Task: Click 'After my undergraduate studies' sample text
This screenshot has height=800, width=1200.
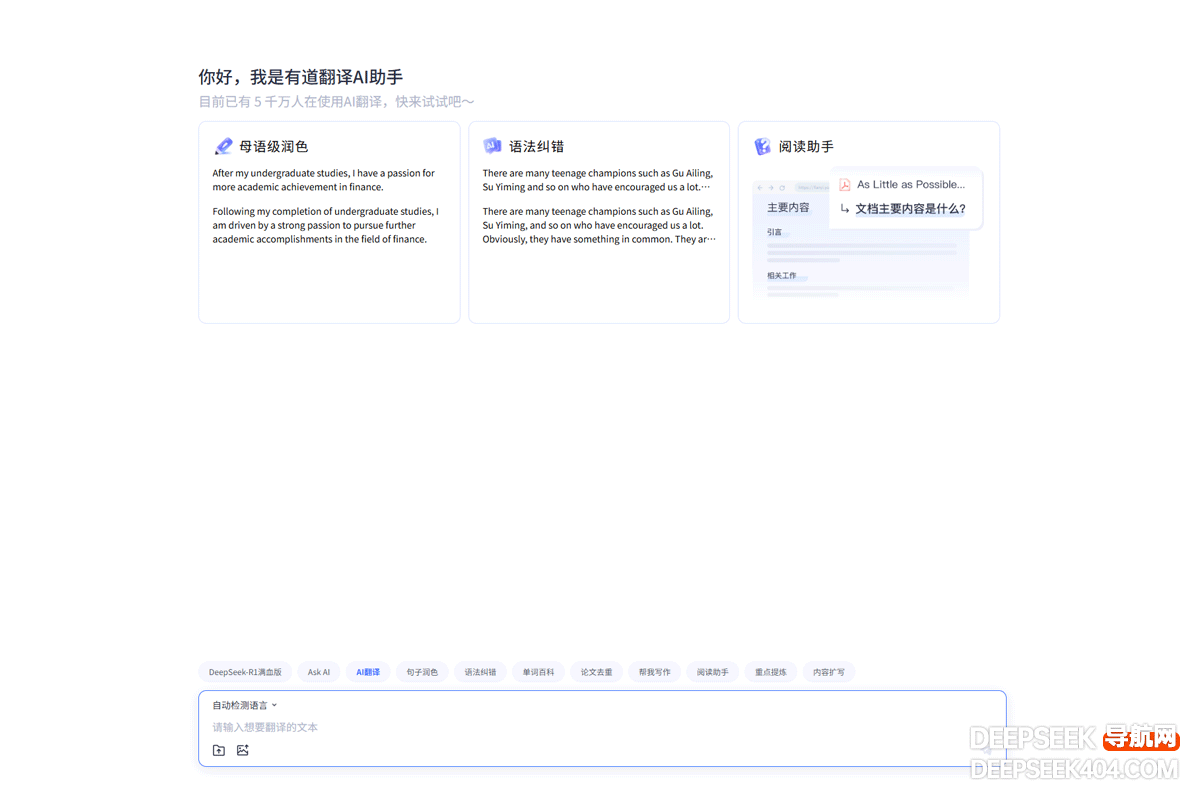Action: tap(324, 180)
